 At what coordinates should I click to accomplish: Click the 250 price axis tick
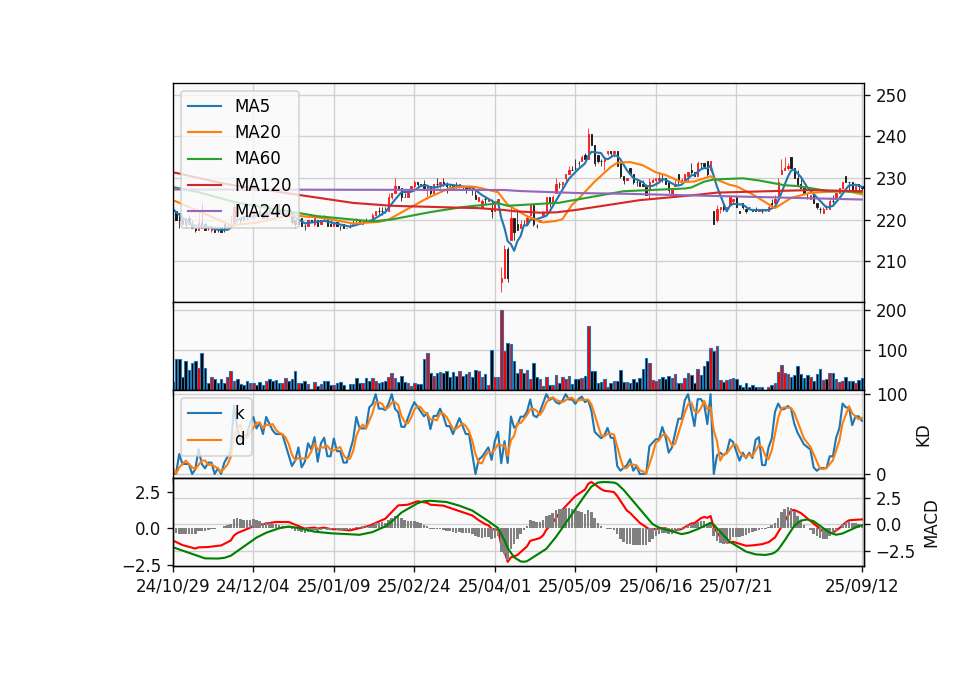pyautogui.click(x=891, y=96)
